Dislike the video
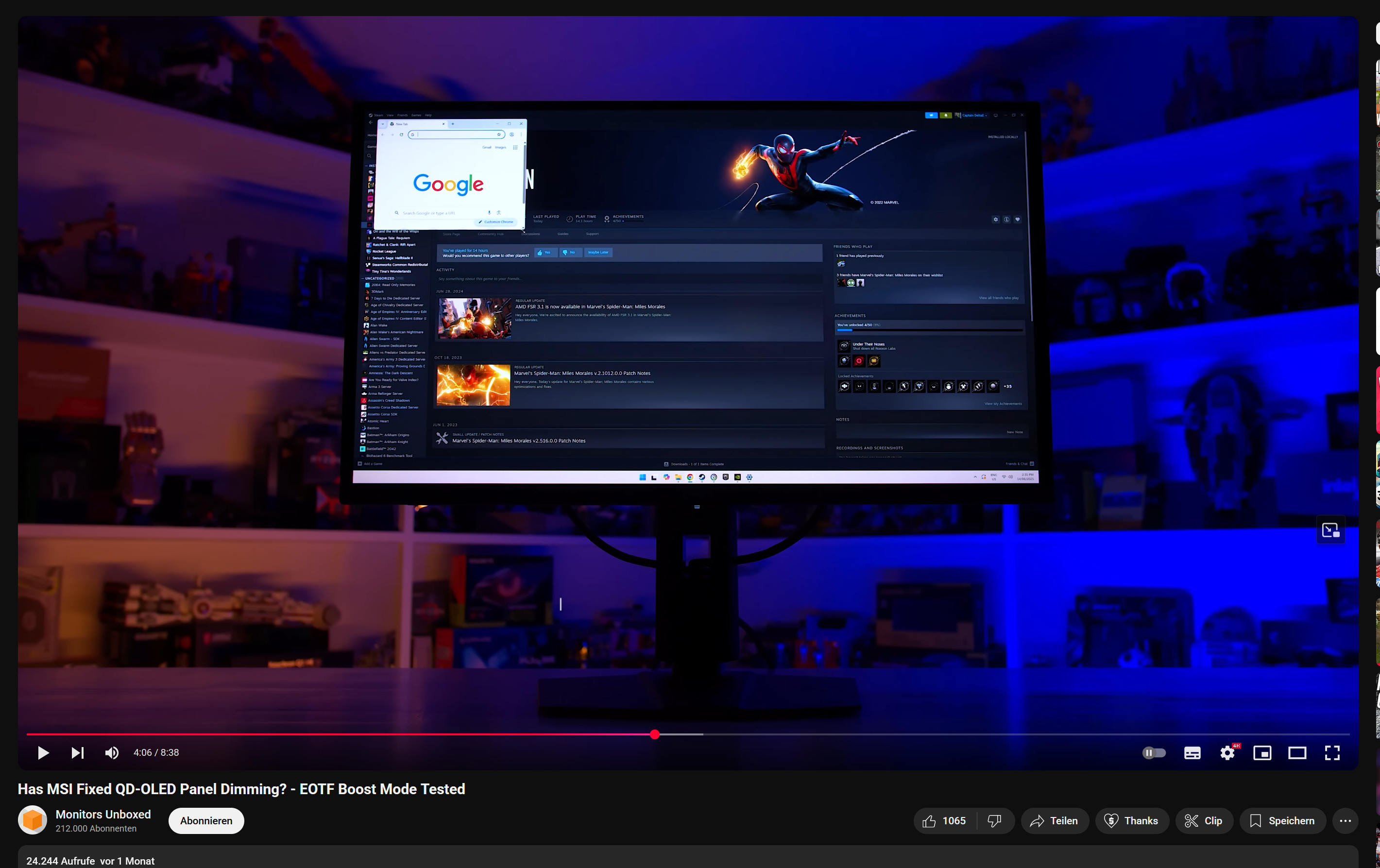Screen dimensions: 1380x868 (995, 820)
